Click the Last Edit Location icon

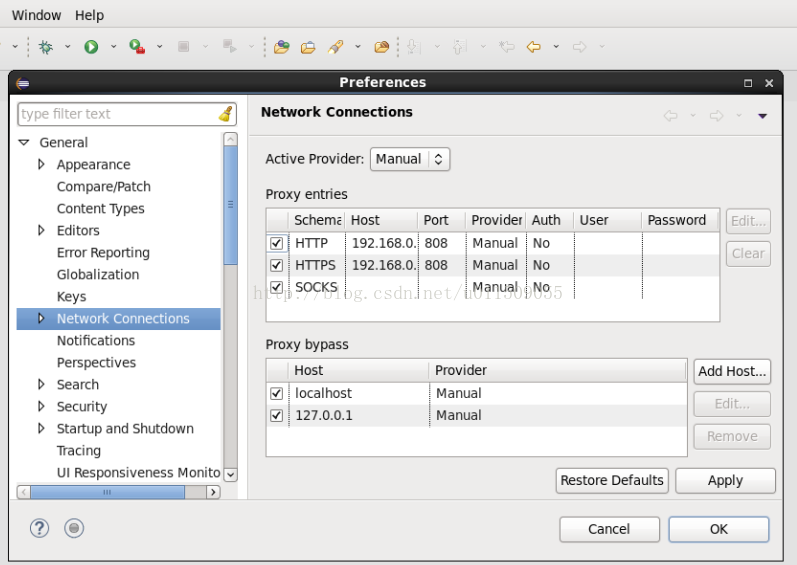(x=506, y=47)
